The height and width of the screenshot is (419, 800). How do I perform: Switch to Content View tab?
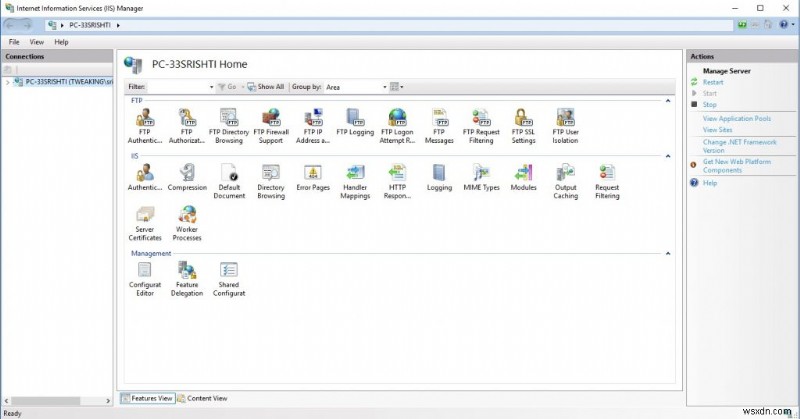(x=202, y=398)
